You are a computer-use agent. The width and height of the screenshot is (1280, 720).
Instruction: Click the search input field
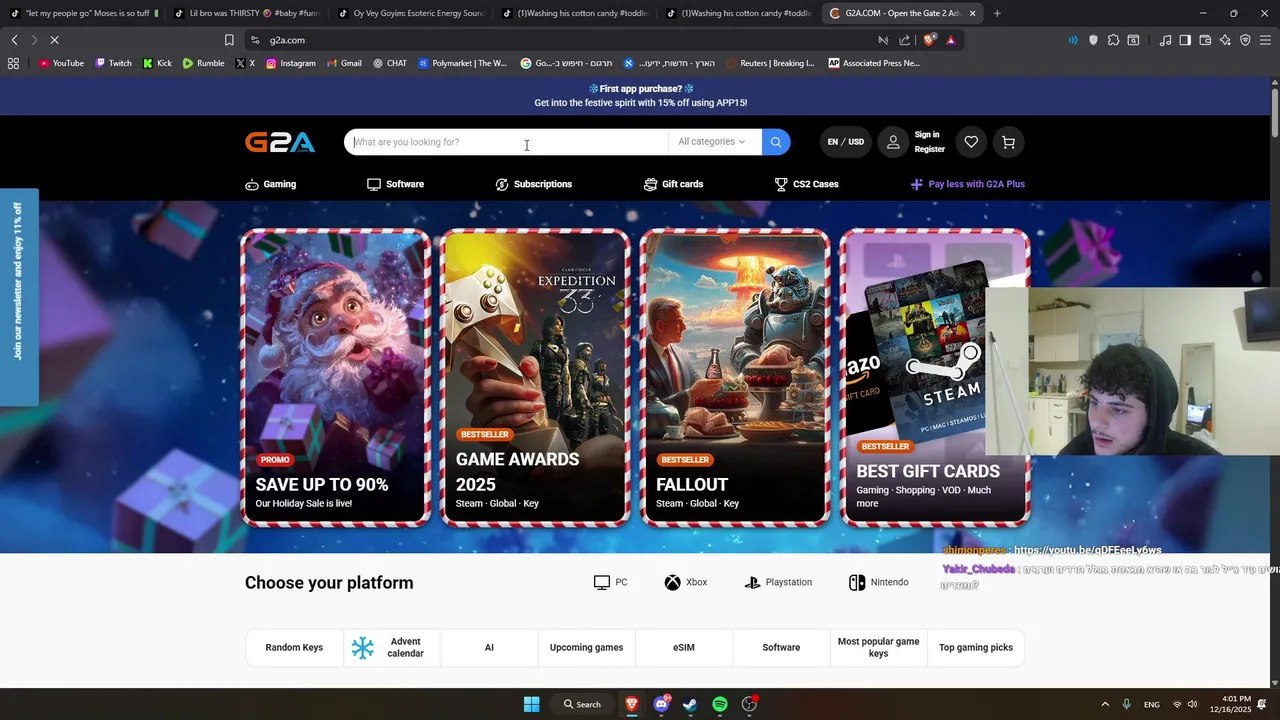(x=507, y=142)
